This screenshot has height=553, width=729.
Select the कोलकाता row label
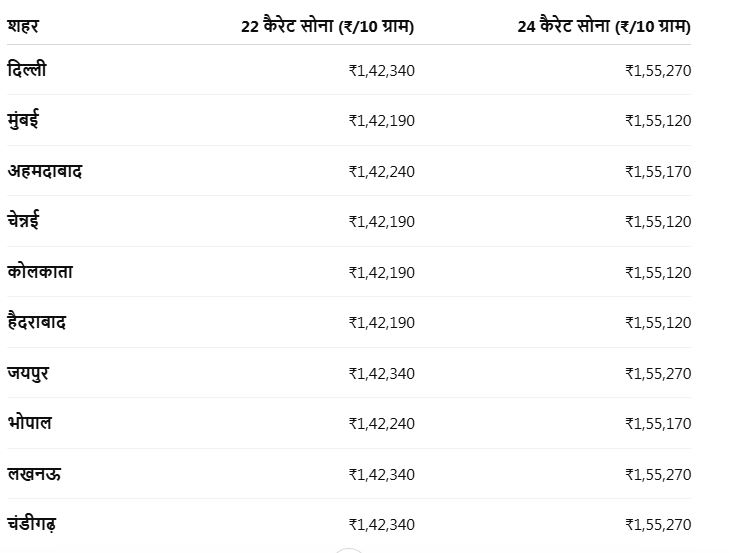point(40,271)
